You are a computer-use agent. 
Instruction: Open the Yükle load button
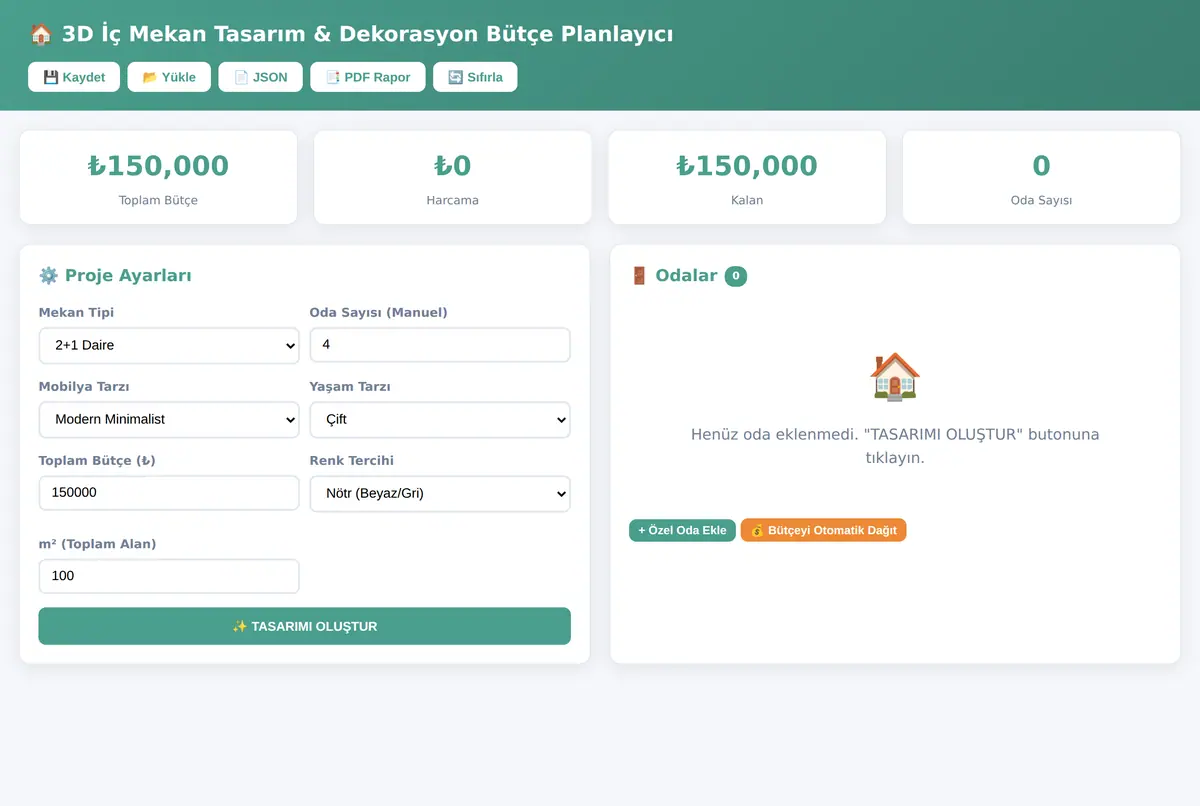(169, 77)
